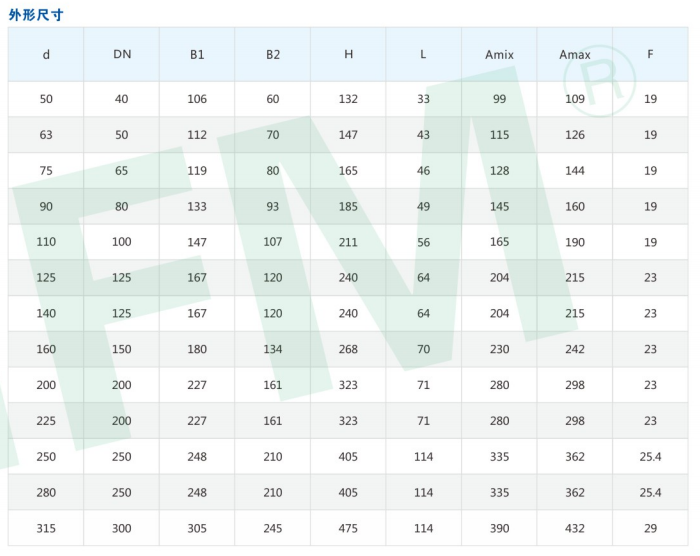
Task: Click the 外形尺寸 section title
Action: coord(36,13)
